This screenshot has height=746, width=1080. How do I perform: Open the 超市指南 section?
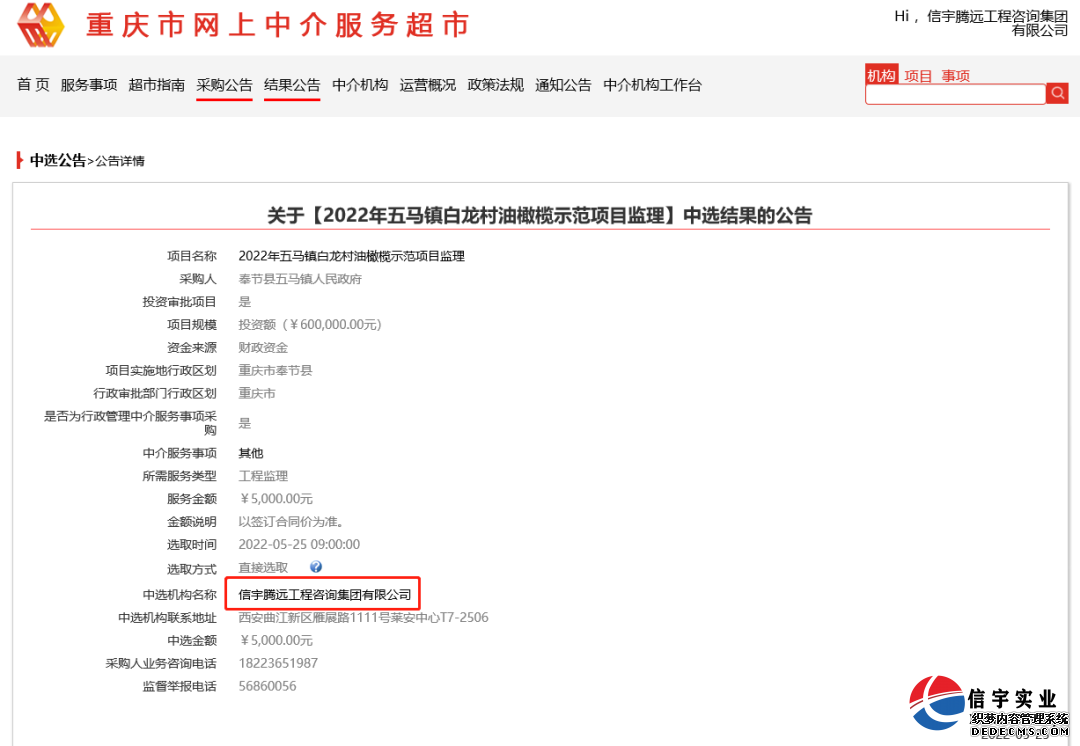point(157,85)
